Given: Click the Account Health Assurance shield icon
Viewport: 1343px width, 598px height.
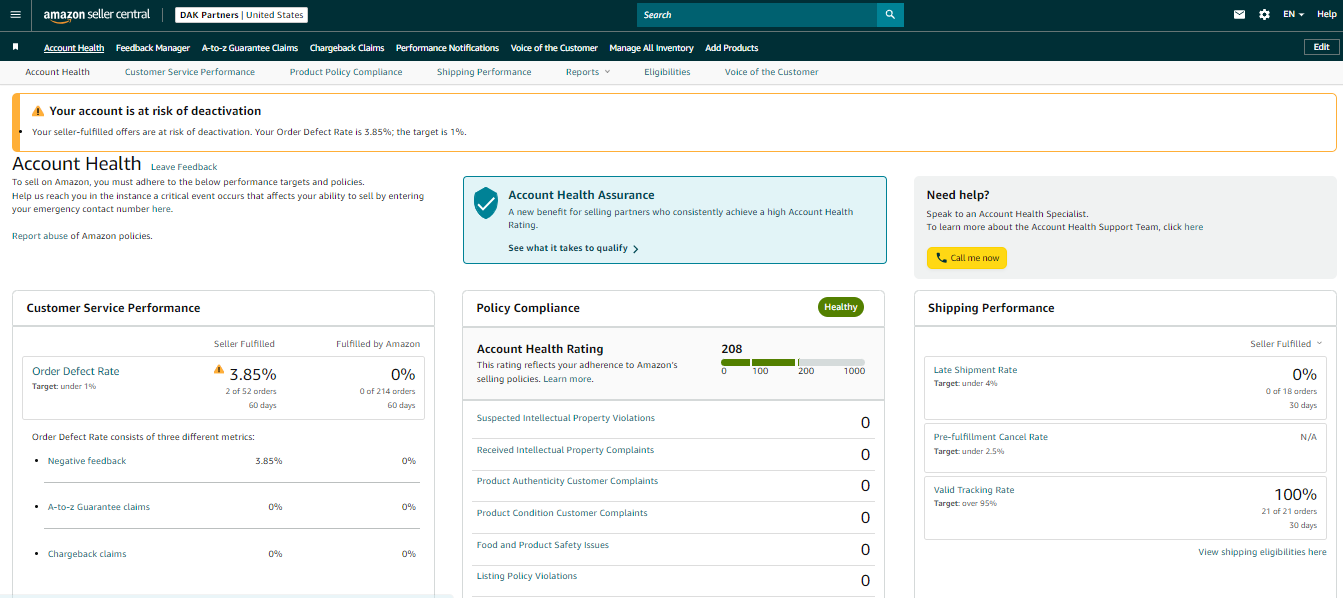Looking at the screenshot, I should coord(486,202).
